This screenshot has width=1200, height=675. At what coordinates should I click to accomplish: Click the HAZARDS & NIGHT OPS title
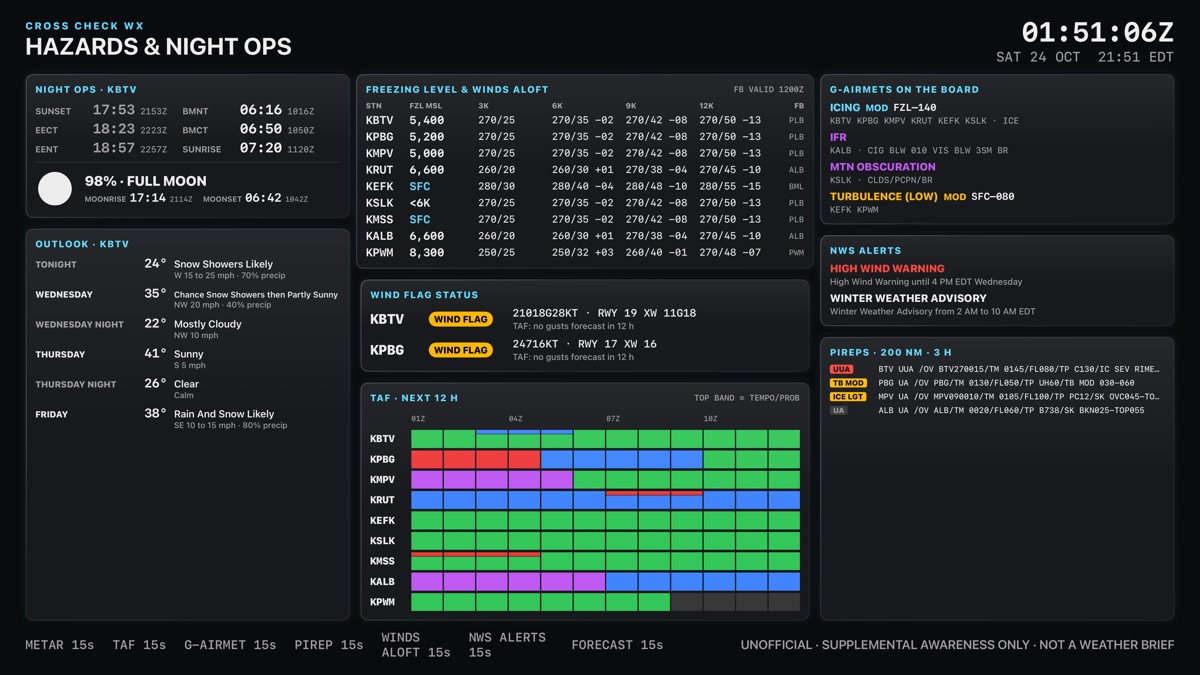click(x=158, y=47)
